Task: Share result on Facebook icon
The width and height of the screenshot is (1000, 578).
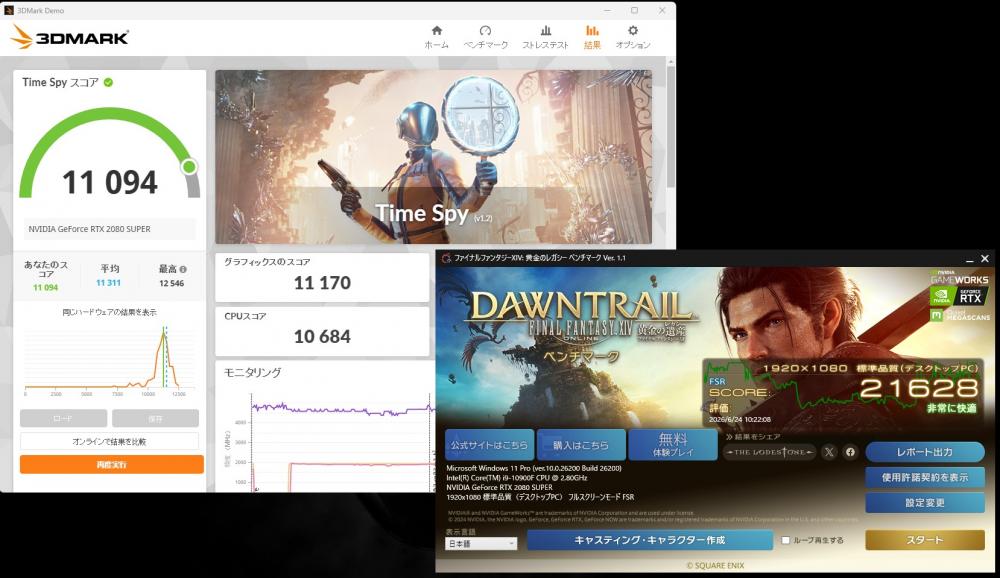Action: (850, 452)
